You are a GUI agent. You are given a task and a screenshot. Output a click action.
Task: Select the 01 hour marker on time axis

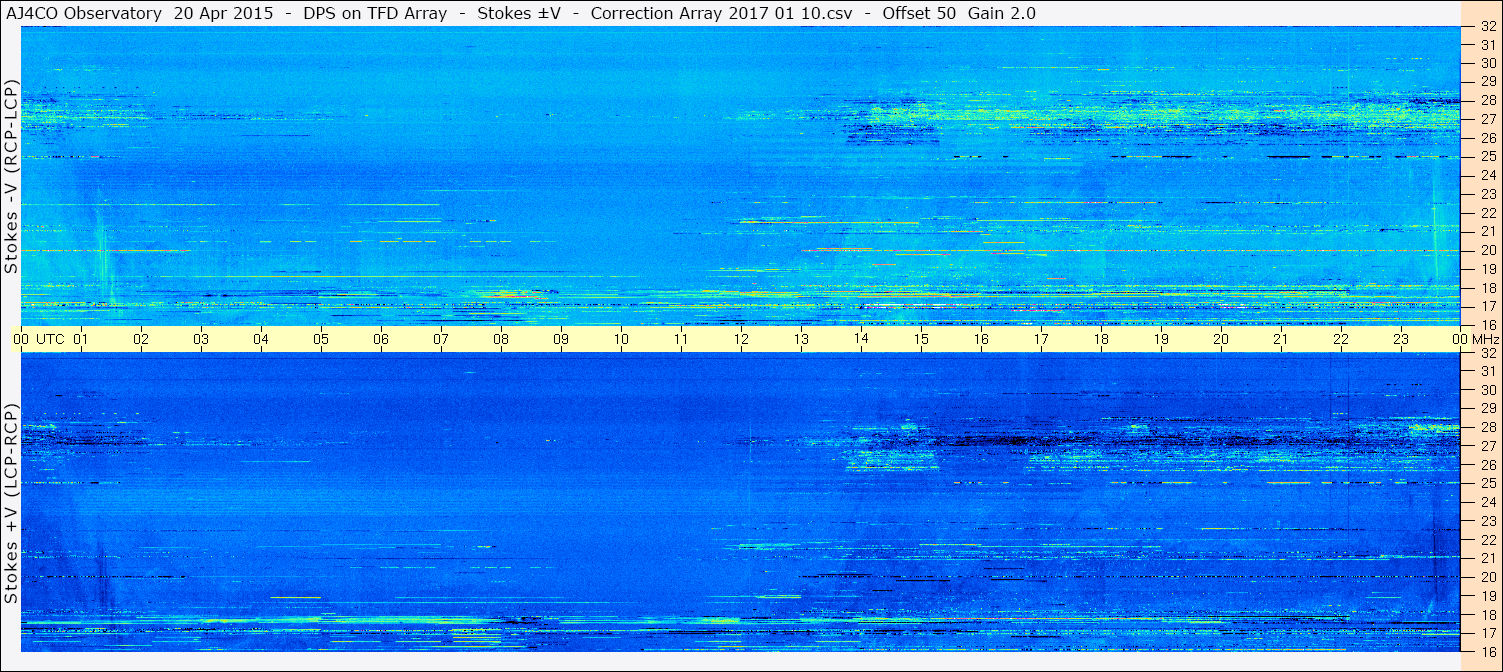point(81,339)
